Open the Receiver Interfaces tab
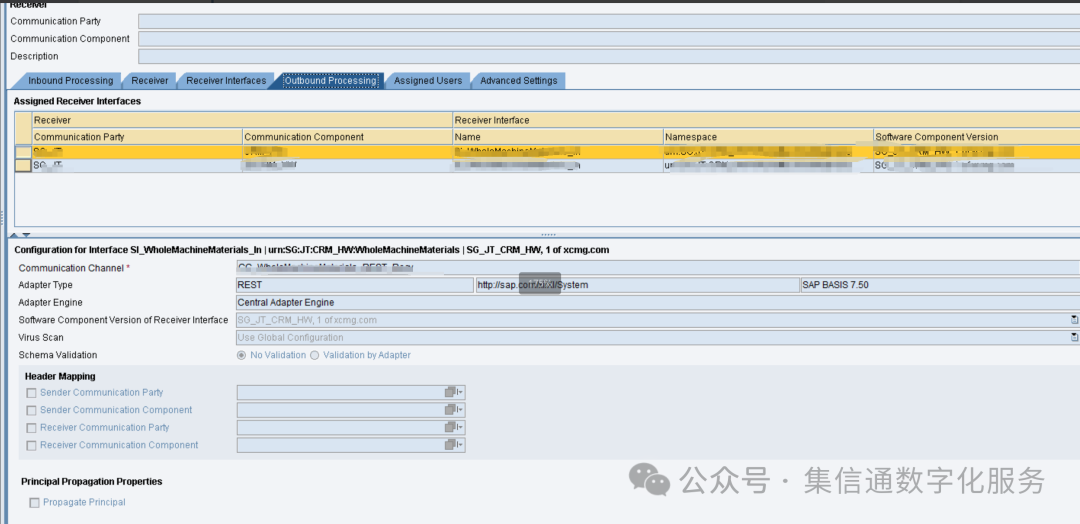This screenshot has width=1080, height=524. pyautogui.click(x=226, y=81)
